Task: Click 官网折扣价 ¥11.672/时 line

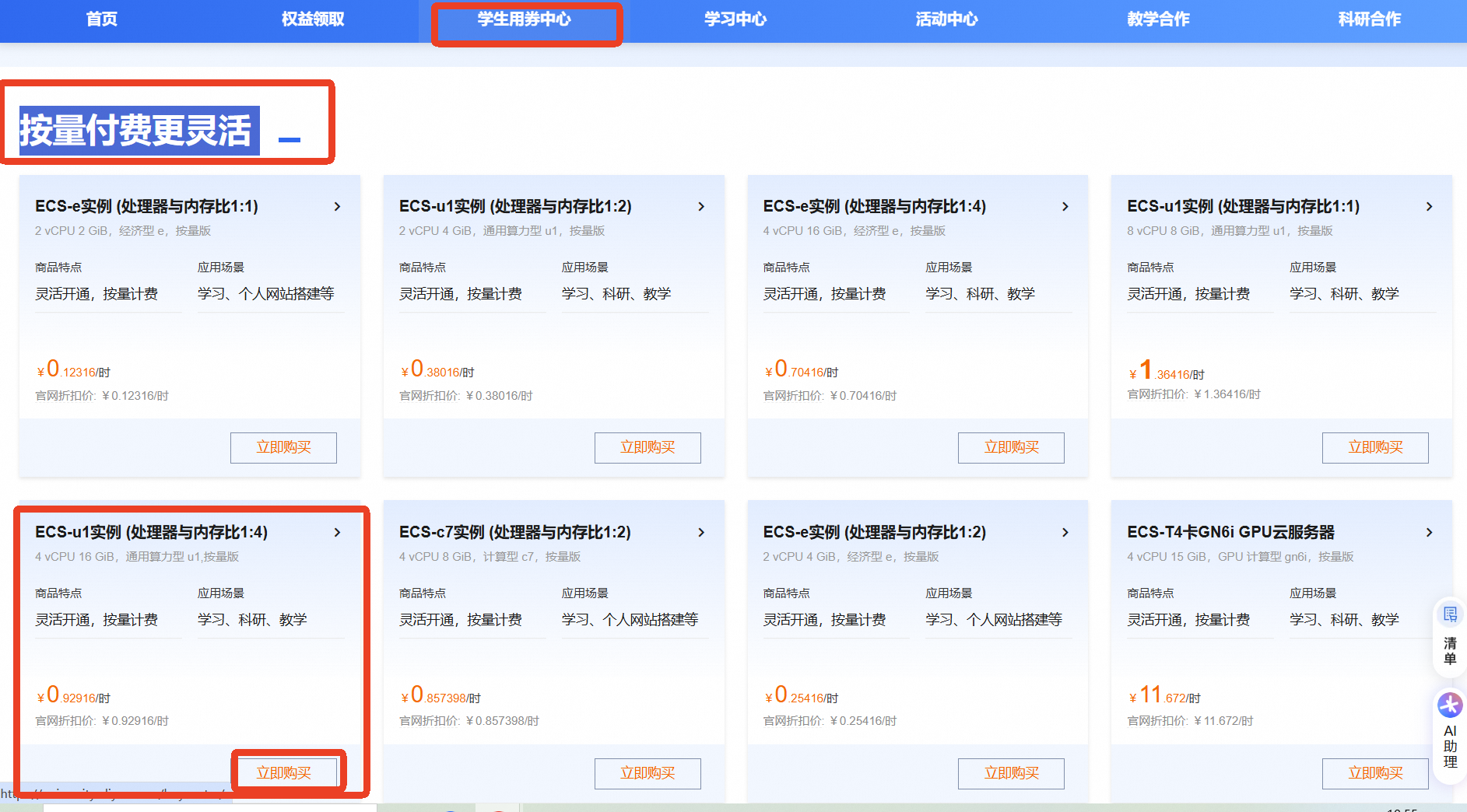Action: [x=1191, y=721]
